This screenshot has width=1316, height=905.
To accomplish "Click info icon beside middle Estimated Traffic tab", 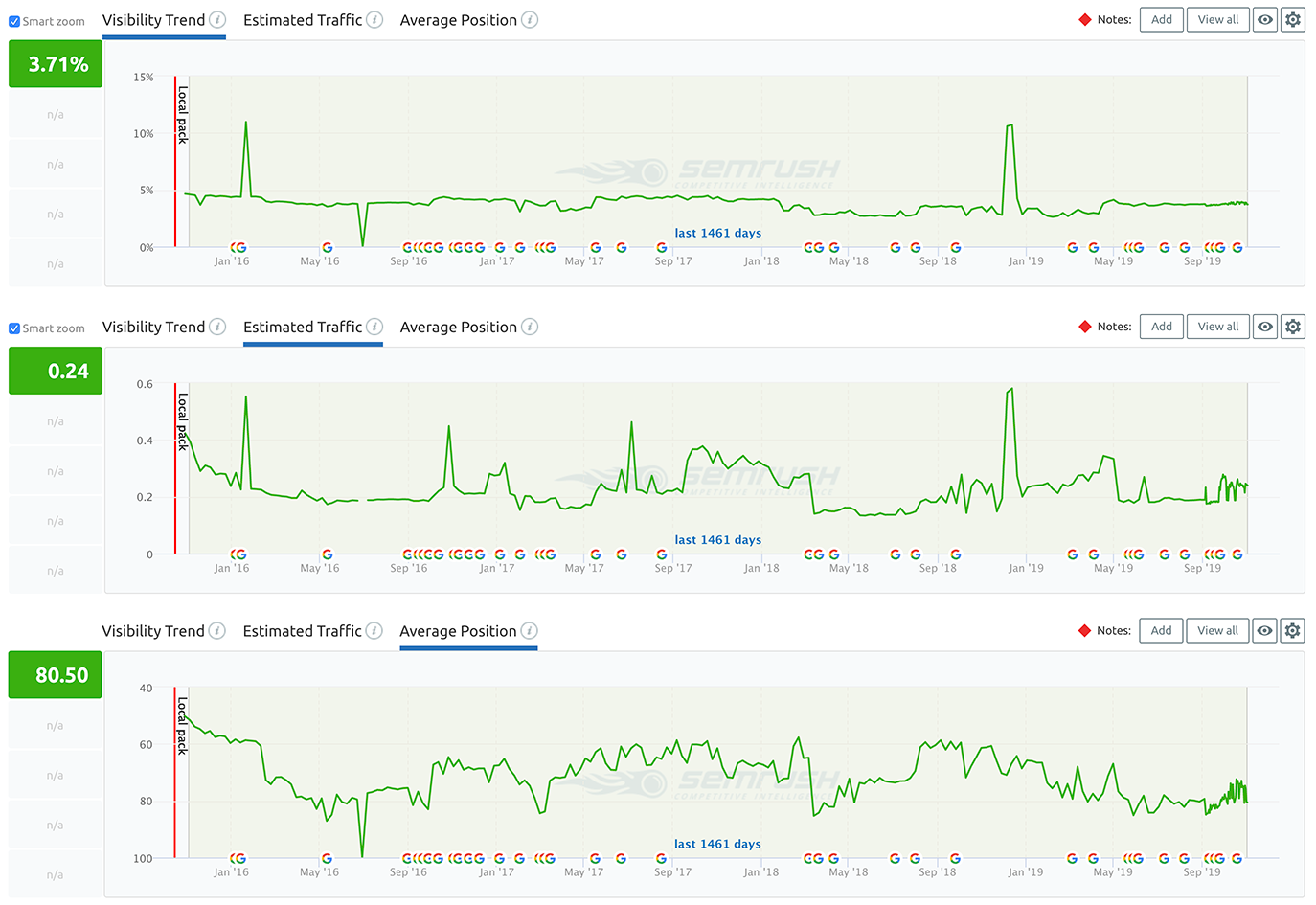I will [374, 327].
